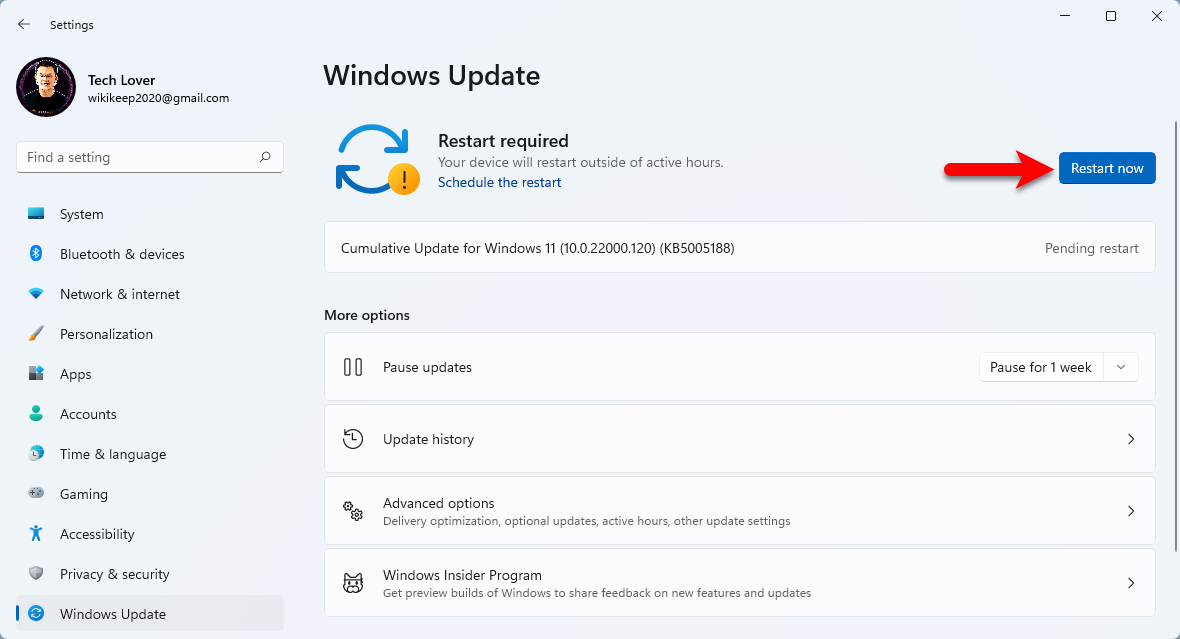The image size is (1180, 639).
Task: Click the Pending restart status text
Action: (x=1091, y=248)
